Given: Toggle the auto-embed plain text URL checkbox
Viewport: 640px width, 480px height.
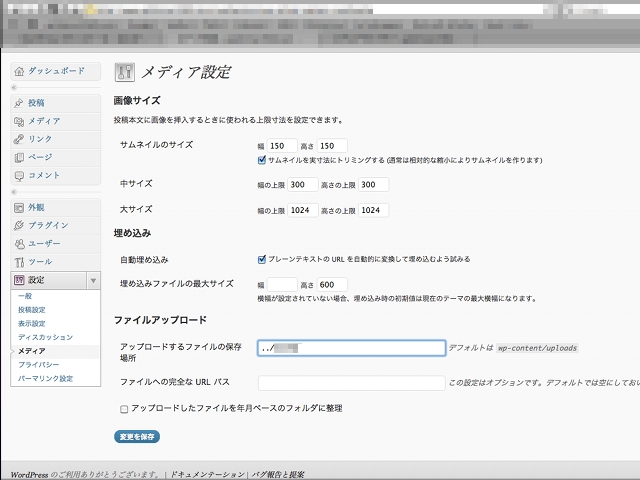Looking at the screenshot, I should coord(262,260).
